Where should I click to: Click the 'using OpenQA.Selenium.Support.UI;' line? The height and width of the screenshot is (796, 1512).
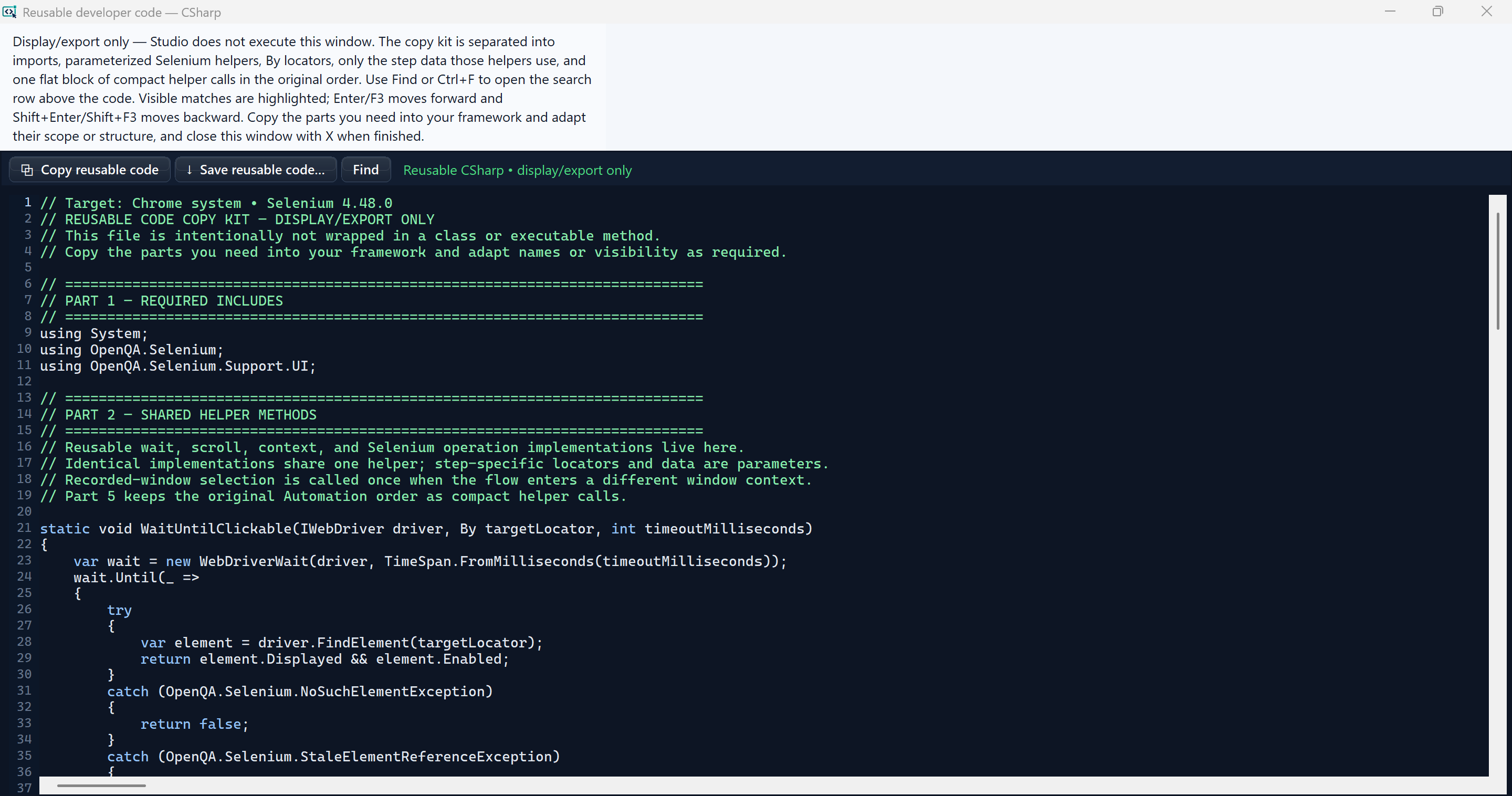178,366
